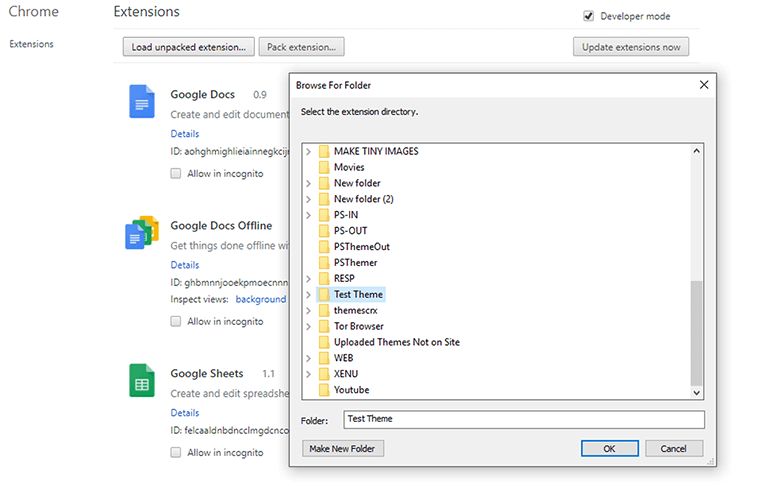Select the Test Theme folder icon
This screenshot has height=486, width=777.
pos(324,294)
